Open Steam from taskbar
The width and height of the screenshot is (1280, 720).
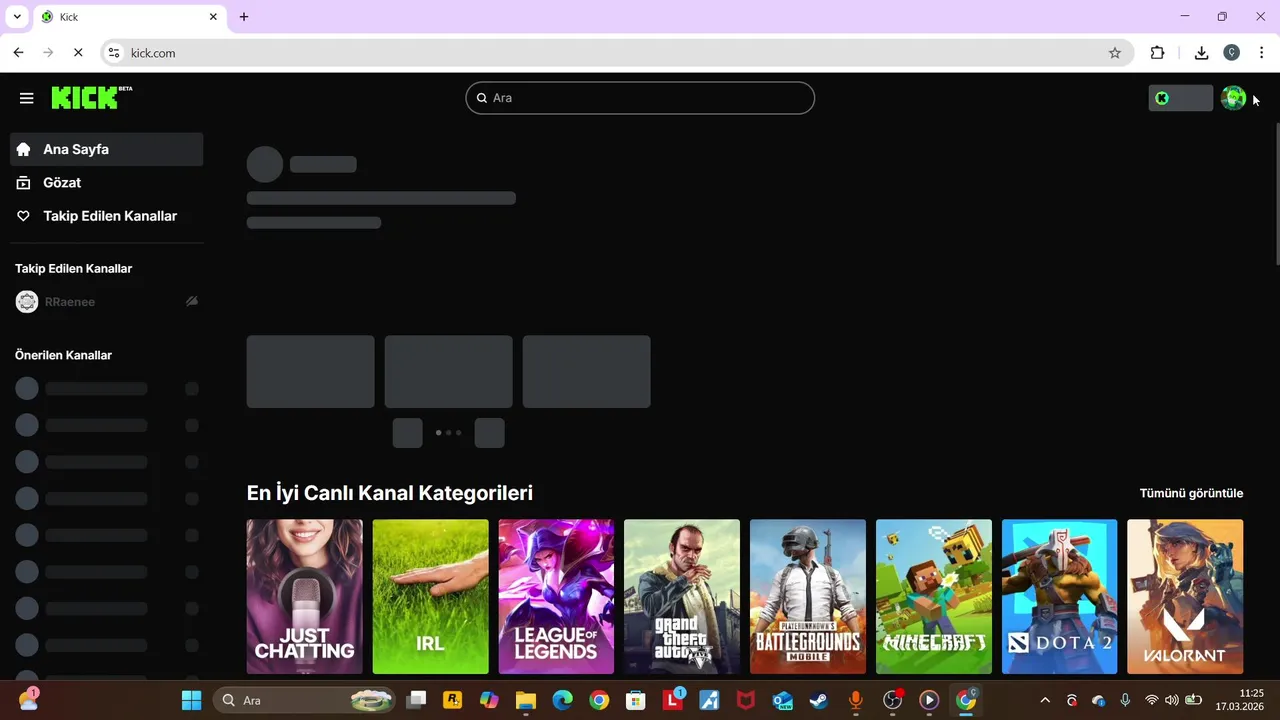(x=818, y=700)
